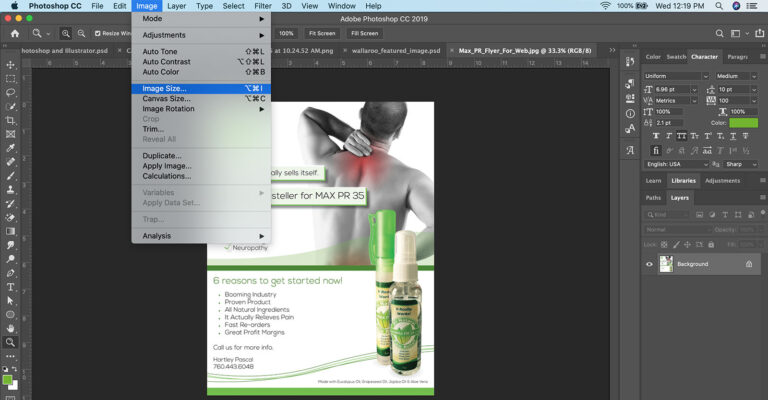The image size is (768, 400).
Task: Open the English: USA language dropdown
Action: (677, 165)
